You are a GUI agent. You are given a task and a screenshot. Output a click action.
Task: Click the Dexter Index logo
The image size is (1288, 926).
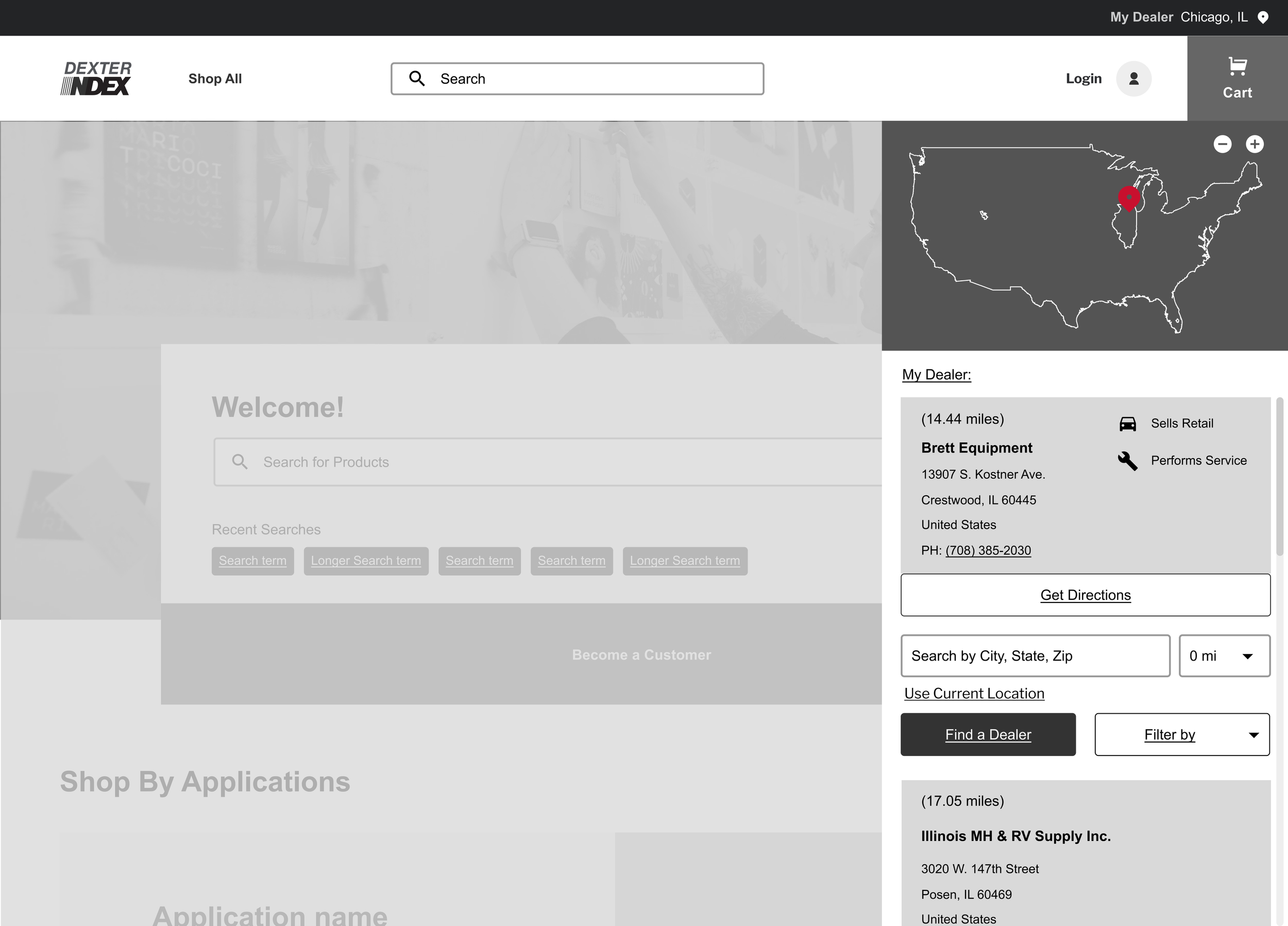tap(96, 78)
